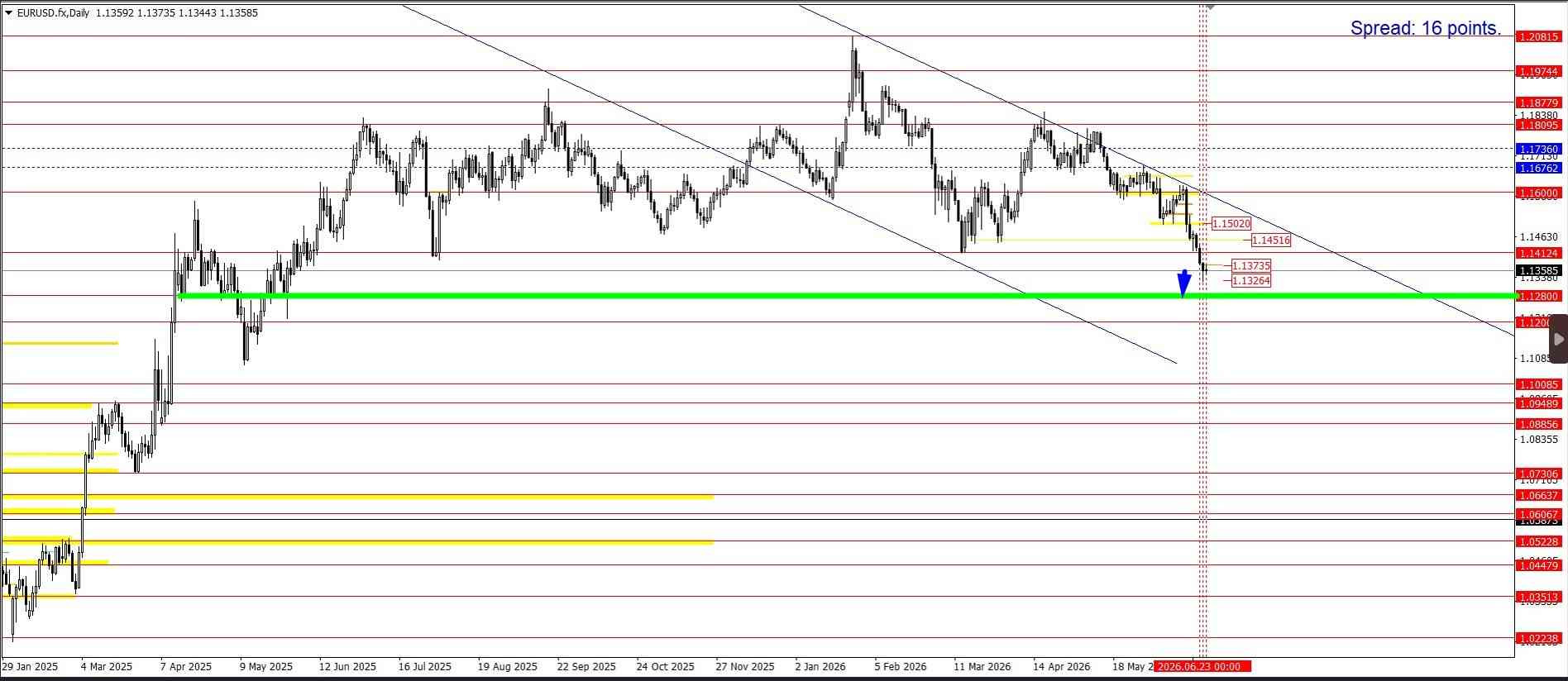Click the 1.14630 price scale value
The width and height of the screenshot is (1568, 681).
coord(1539,237)
